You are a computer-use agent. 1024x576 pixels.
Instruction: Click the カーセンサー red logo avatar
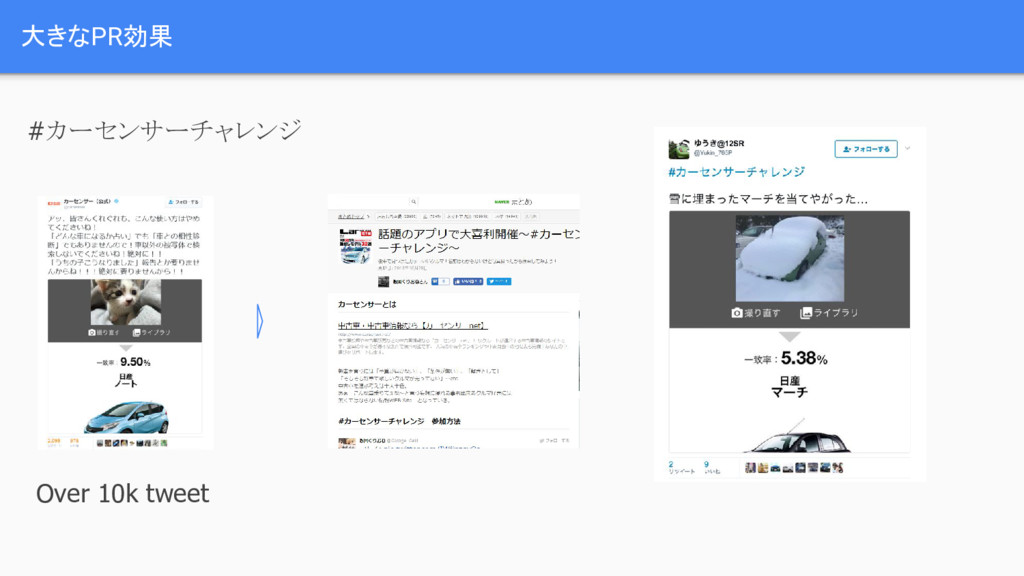pos(54,204)
